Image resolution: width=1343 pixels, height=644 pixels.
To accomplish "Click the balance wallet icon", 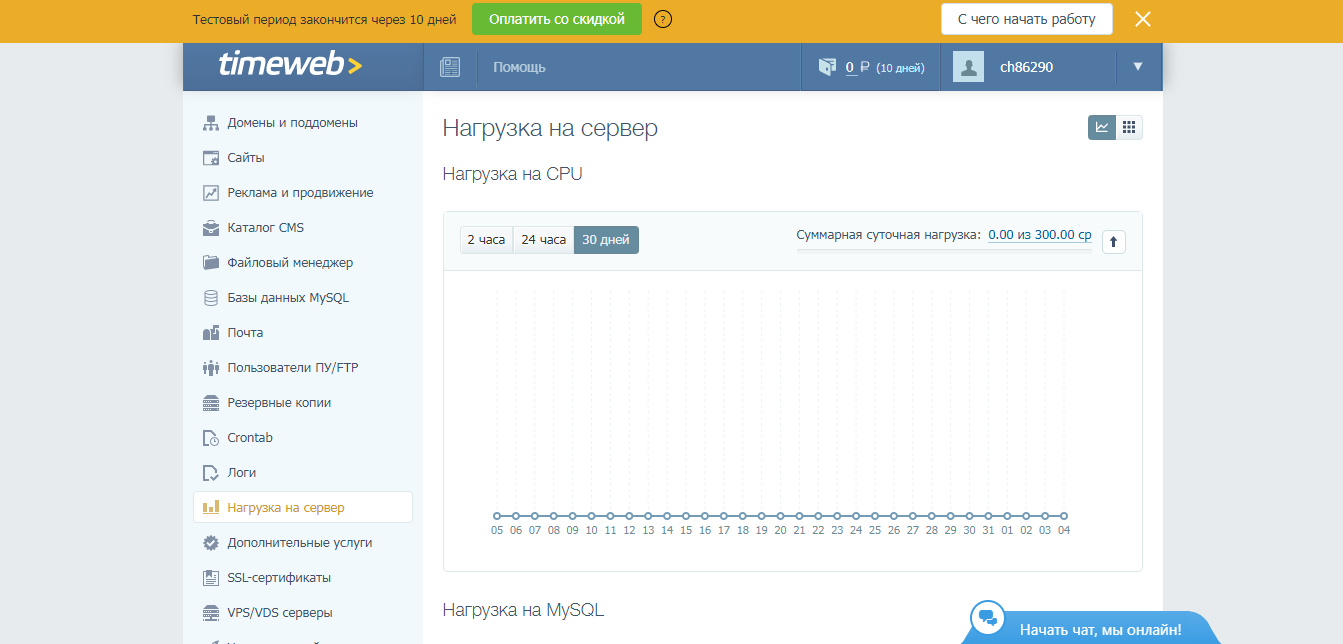I will (826, 67).
